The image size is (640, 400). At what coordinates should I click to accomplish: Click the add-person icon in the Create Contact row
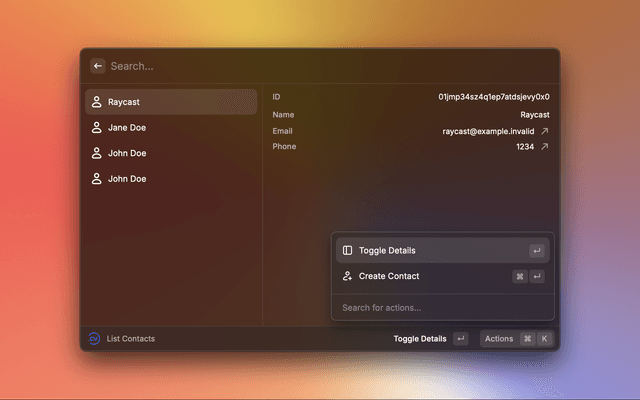pyautogui.click(x=347, y=276)
